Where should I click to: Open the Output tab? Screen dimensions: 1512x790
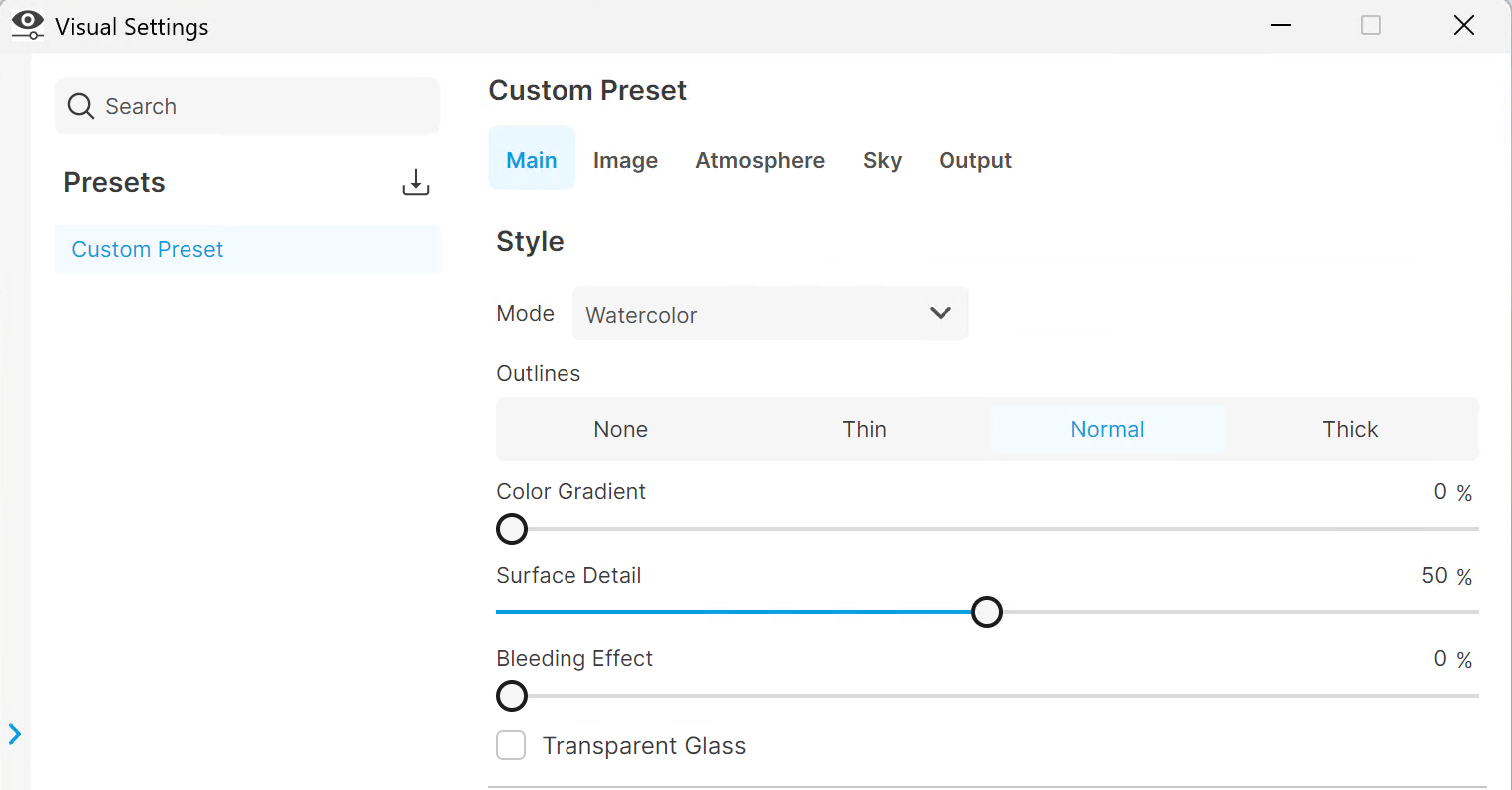(975, 160)
